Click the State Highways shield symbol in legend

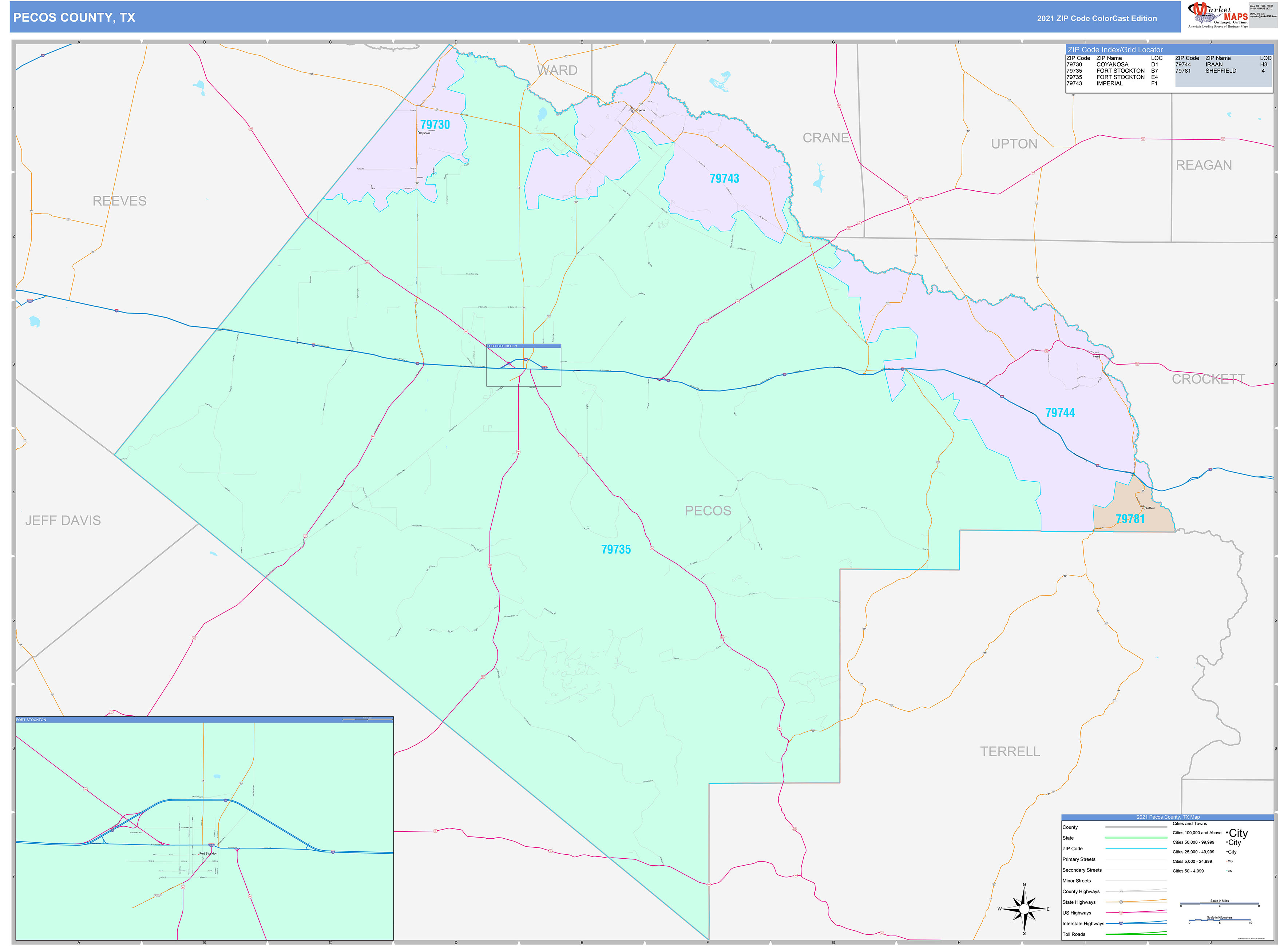(1121, 902)
